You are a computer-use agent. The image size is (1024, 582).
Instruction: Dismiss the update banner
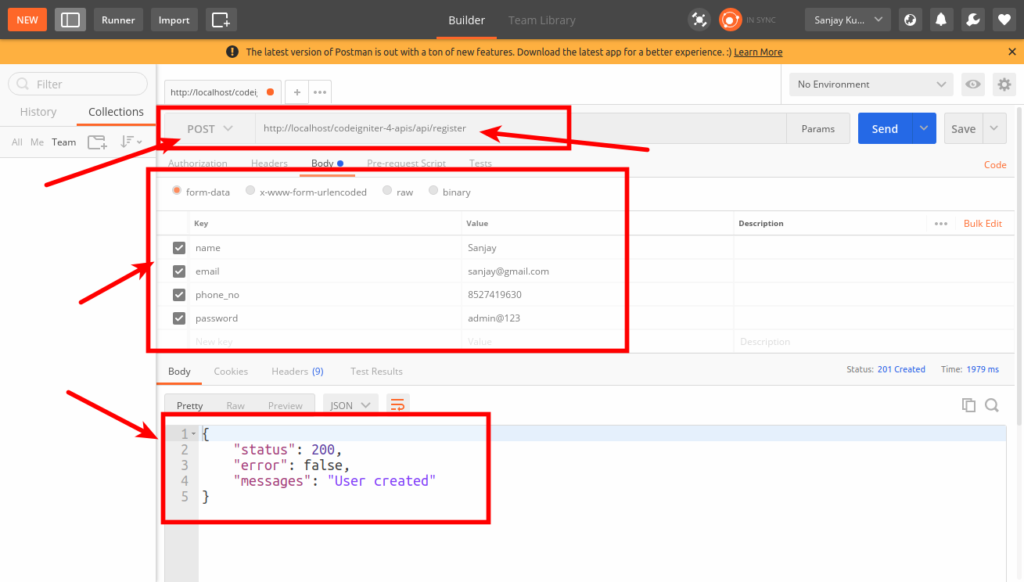1012,52
